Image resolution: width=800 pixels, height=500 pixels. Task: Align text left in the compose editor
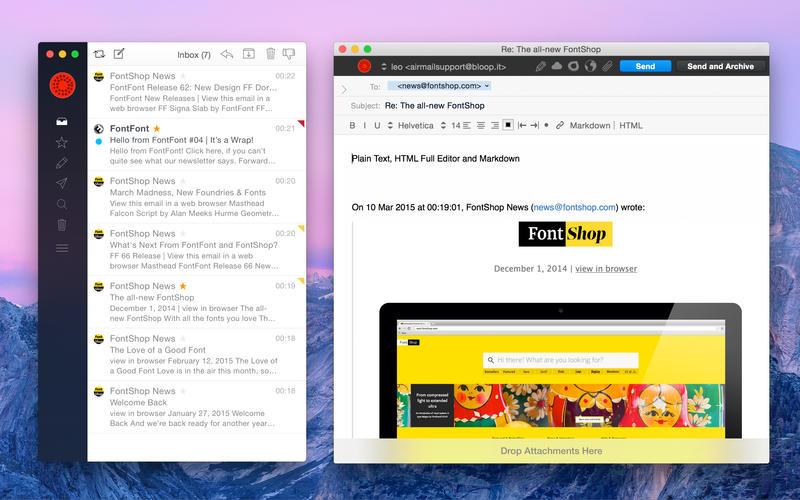(x=467, y=125)
